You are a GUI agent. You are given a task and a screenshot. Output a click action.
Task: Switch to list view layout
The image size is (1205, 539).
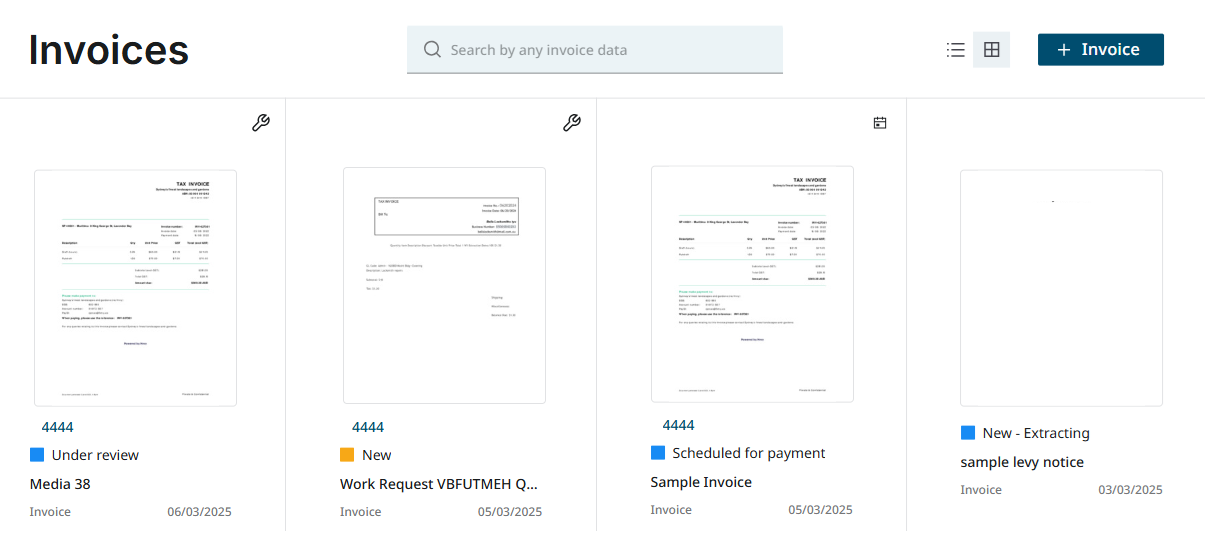(x=955, y=50)
